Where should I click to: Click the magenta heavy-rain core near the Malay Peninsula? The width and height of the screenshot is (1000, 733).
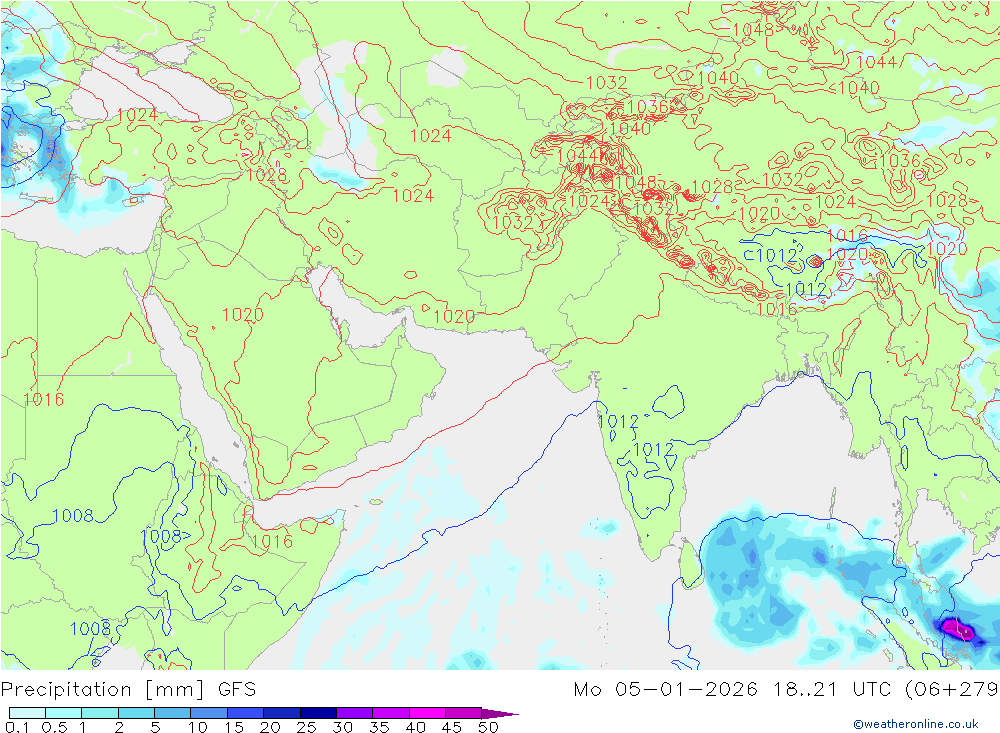point(957,630)
